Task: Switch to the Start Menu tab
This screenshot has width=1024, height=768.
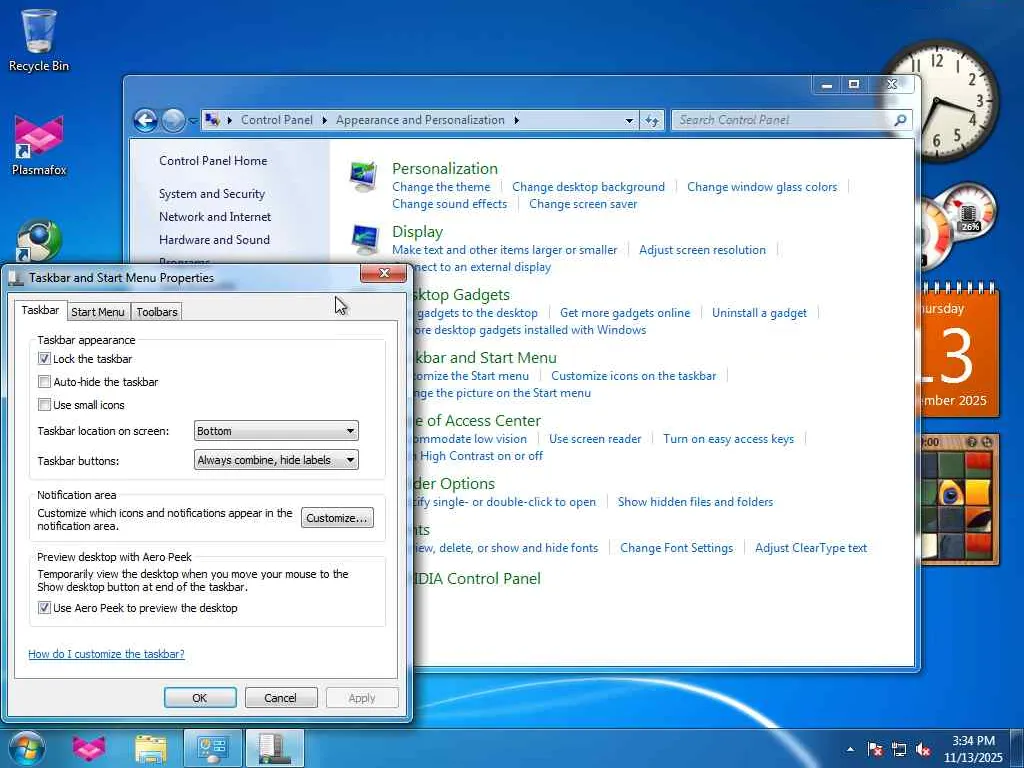Action: (98, 312)
